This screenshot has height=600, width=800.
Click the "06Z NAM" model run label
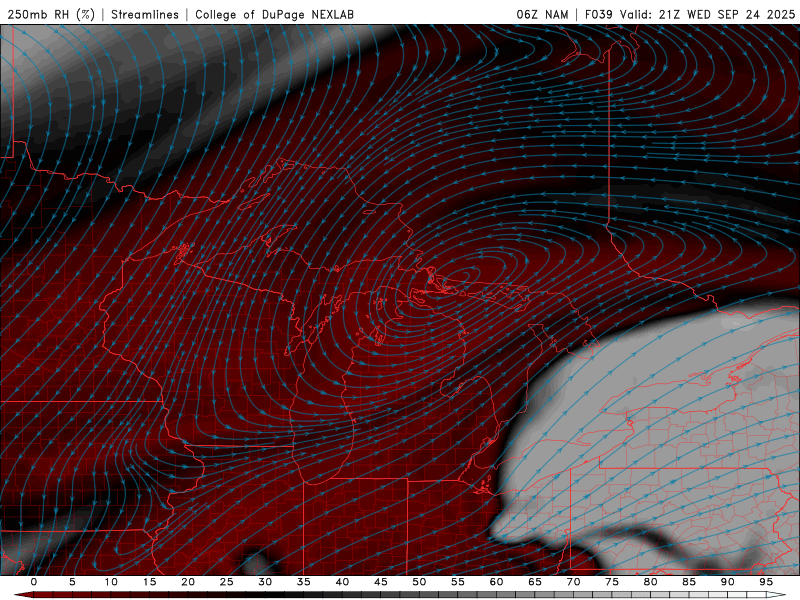[542, 14]
